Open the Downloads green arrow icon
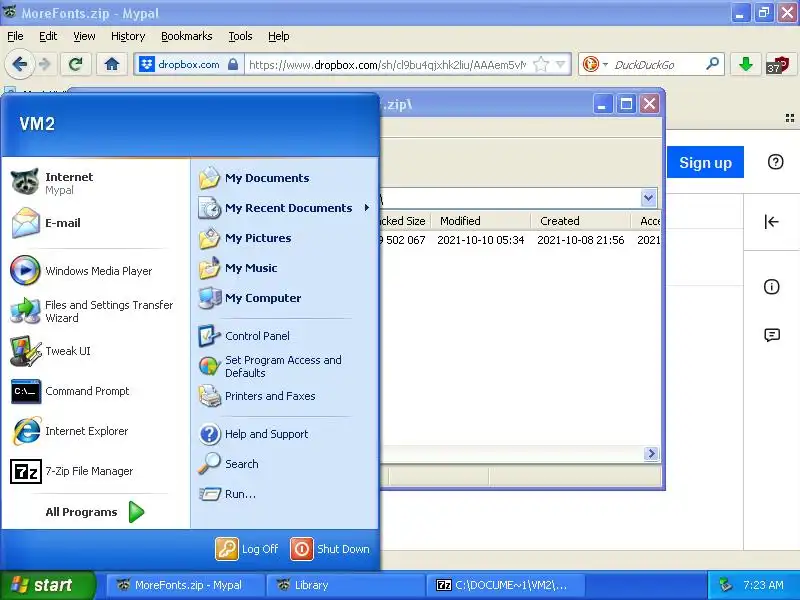The image size is (800, 600). tap(745, 64)
